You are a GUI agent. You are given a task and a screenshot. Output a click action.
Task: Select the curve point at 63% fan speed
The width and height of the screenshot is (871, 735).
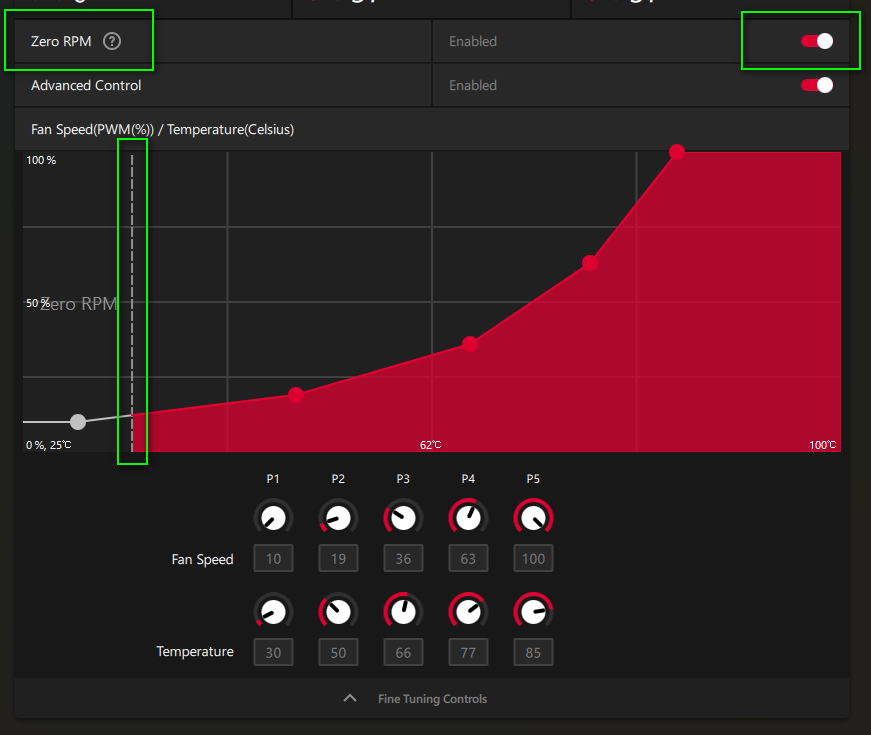tap(590, 263)
